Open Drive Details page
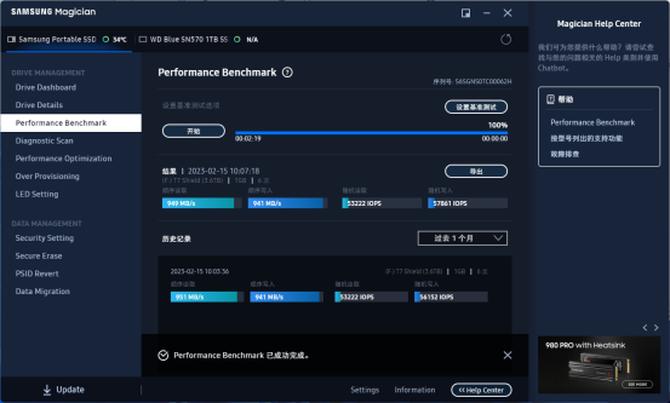The height and width of the screenshot is (403, 670). [x=39, y=105]
